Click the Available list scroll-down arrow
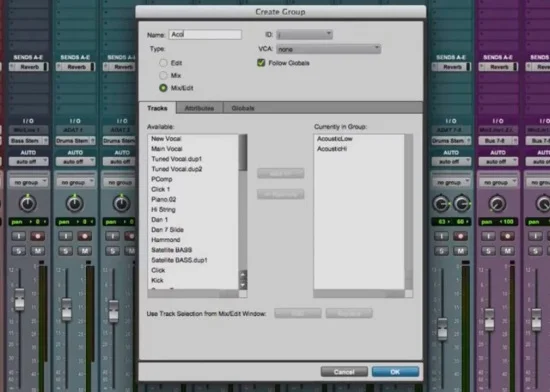The image size is (550, 392). (x=243, y=284)
